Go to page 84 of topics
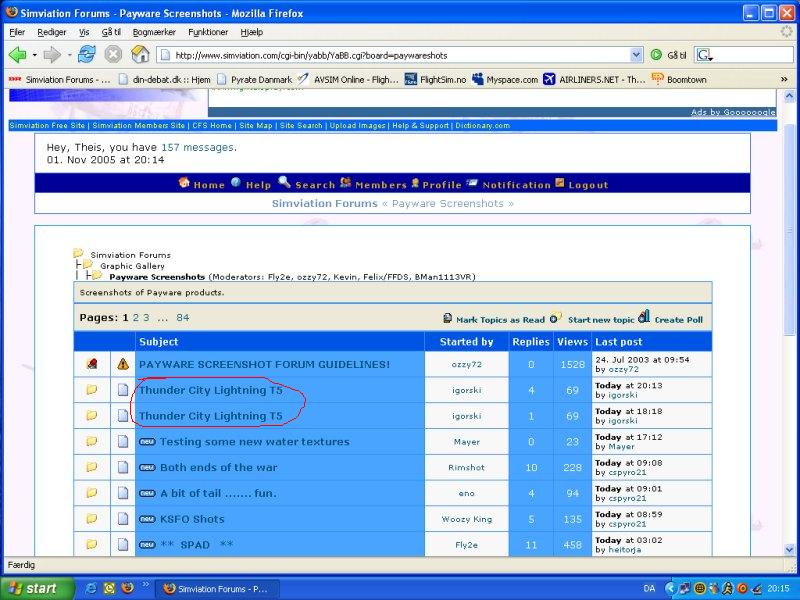This screenshot has height=600, width=800. click(x=183, y=318)
